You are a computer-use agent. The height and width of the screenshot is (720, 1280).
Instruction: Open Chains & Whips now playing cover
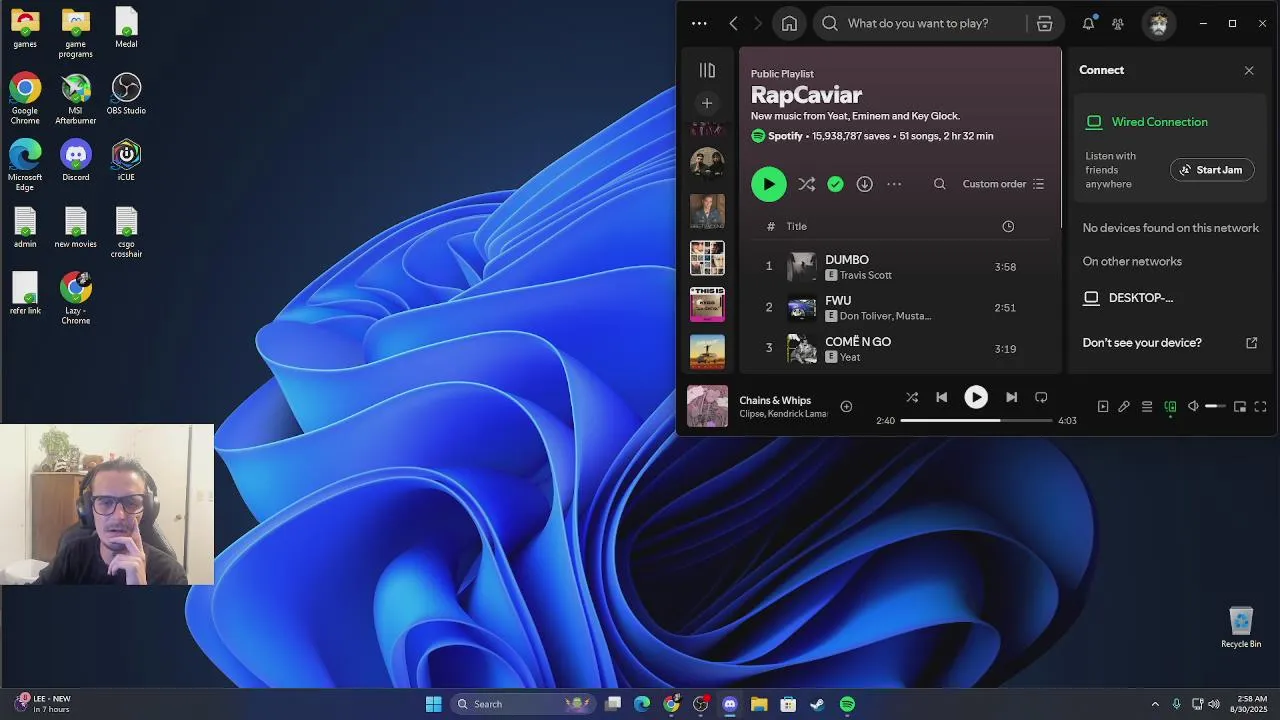(707, 406)
